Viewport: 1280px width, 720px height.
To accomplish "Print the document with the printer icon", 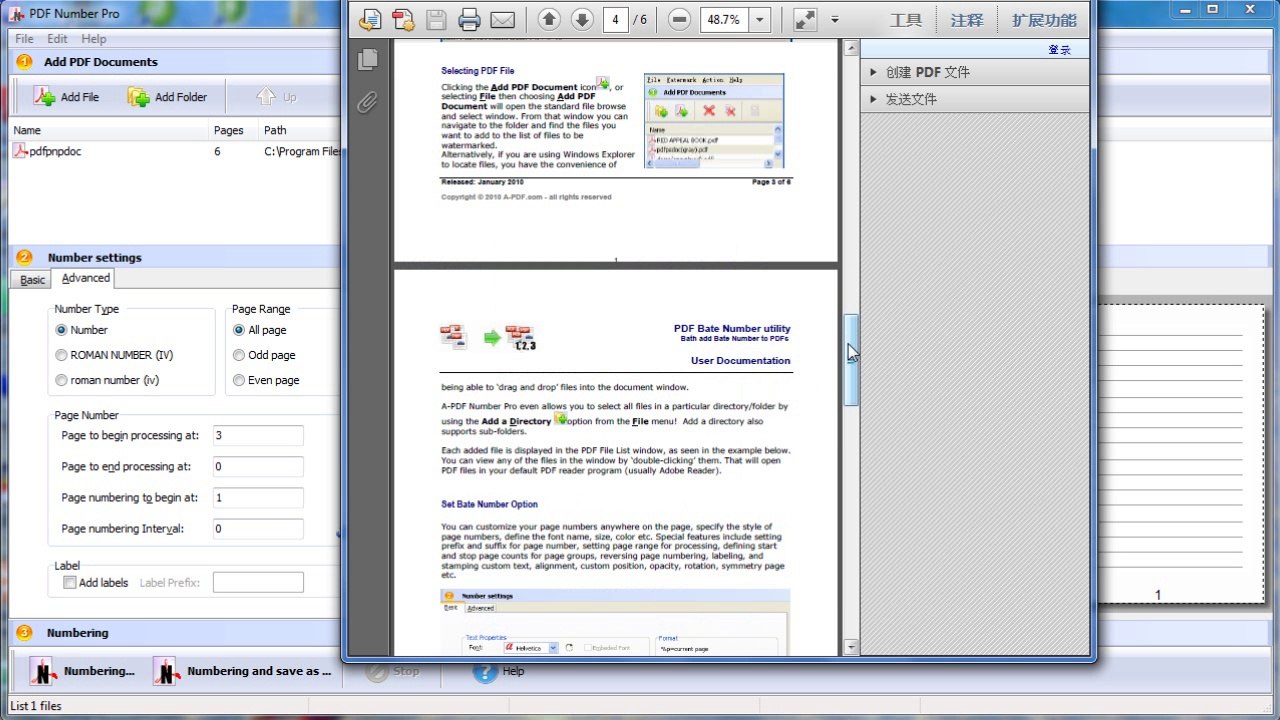I will pos(469,20).
